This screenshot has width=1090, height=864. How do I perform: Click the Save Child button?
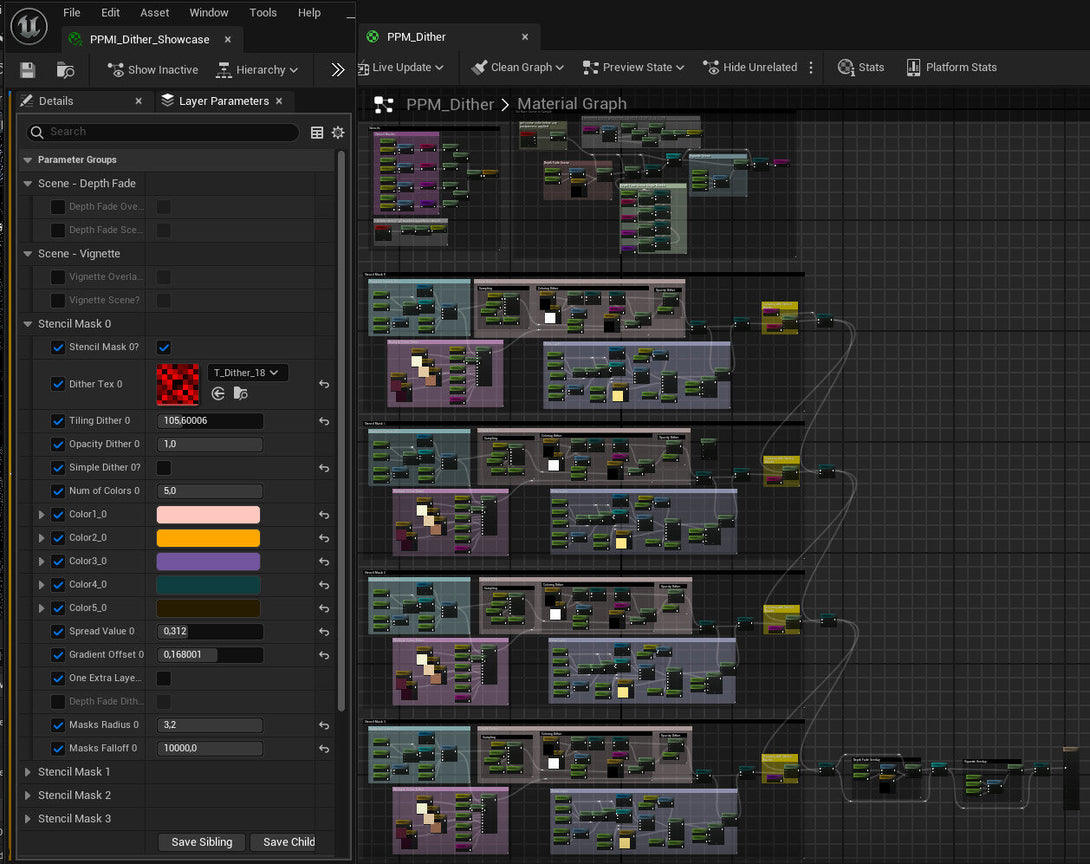(x=288, y=842)
